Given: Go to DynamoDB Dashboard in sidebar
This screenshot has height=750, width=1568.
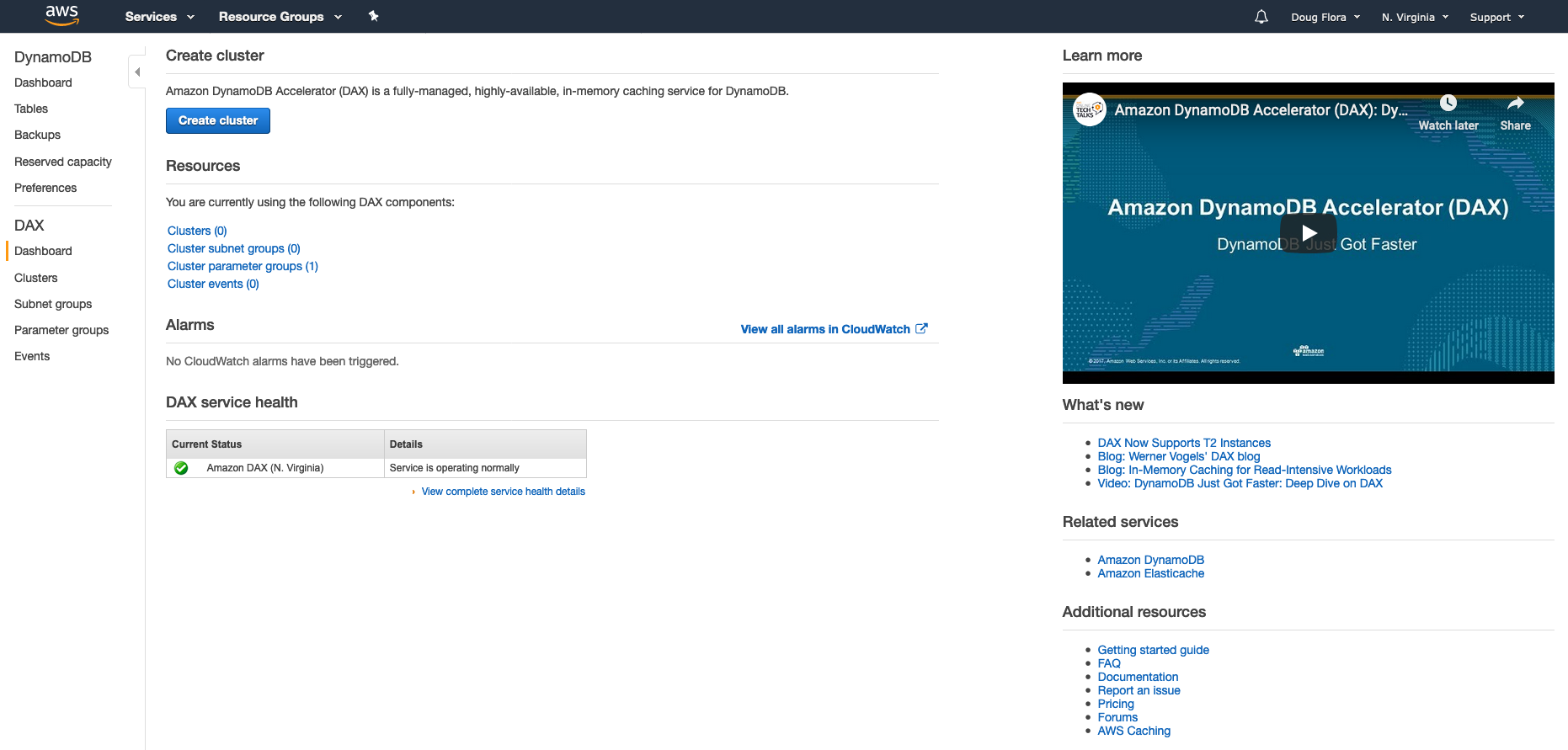Looking at the screenshot, I should [43, 82].
